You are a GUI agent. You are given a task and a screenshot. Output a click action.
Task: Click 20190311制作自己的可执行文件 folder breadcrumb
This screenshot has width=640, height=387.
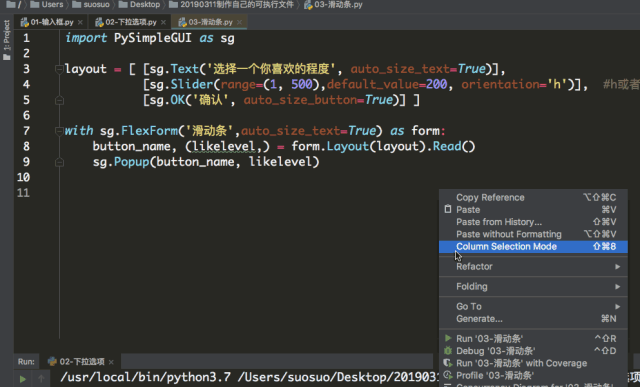[x=231, y=4]
